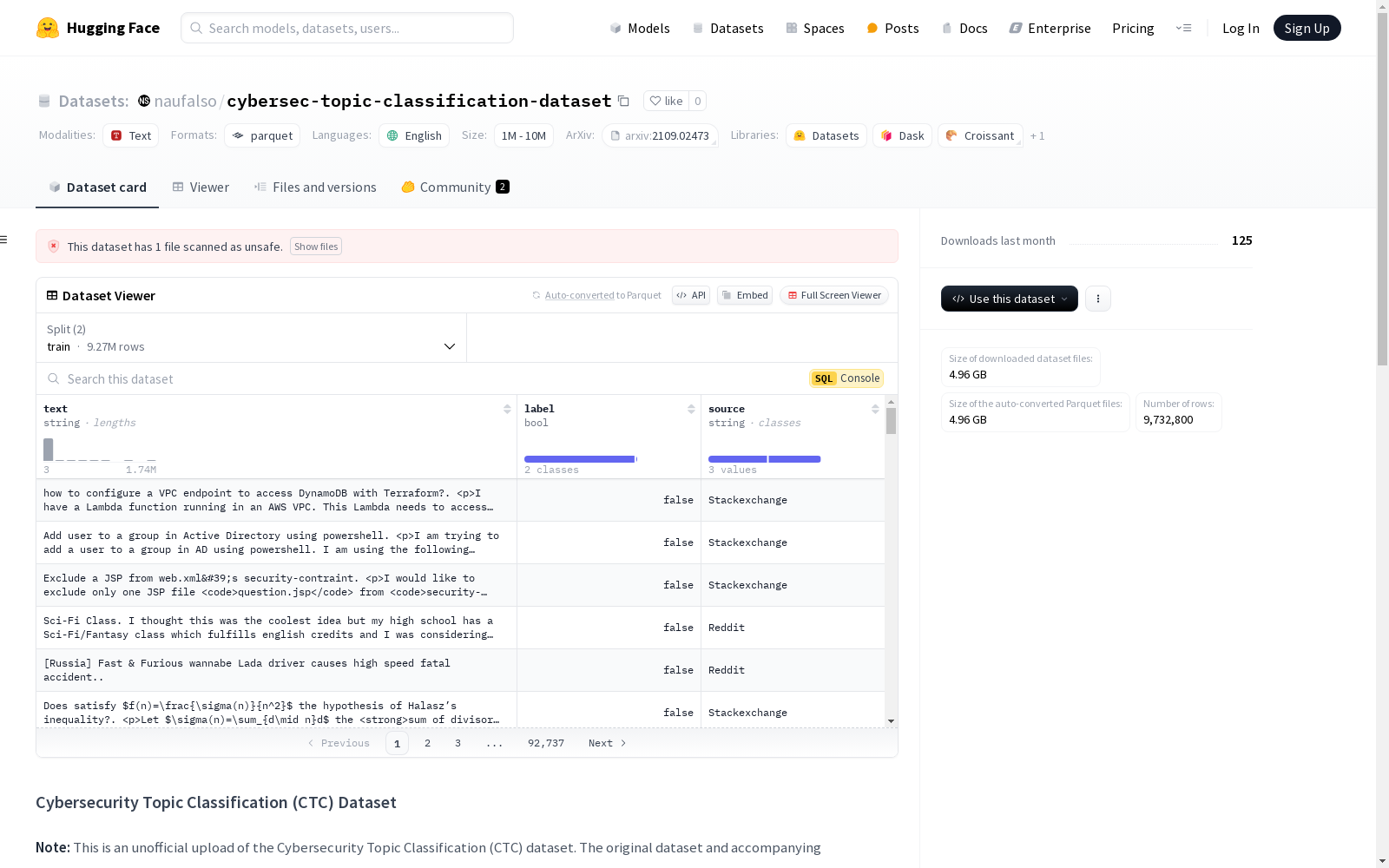
Task: Click the cybersec-topic-classification-dataset title
Action: (418, 101)
